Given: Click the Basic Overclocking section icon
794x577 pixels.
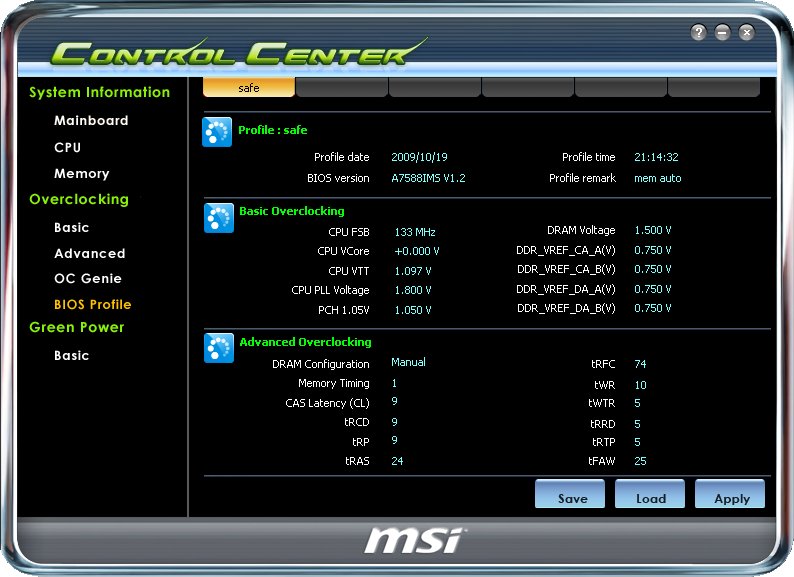Looking at the screenshot, I should pyautogui.click(x=219, y=218).
